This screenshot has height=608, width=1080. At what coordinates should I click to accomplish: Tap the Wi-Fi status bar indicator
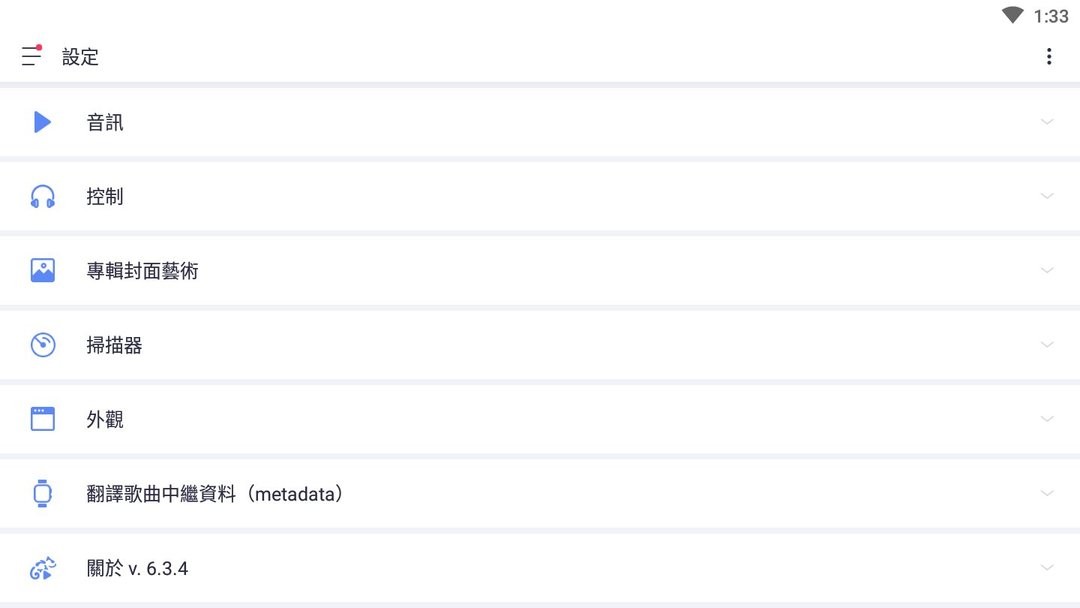click(1013, 15)
